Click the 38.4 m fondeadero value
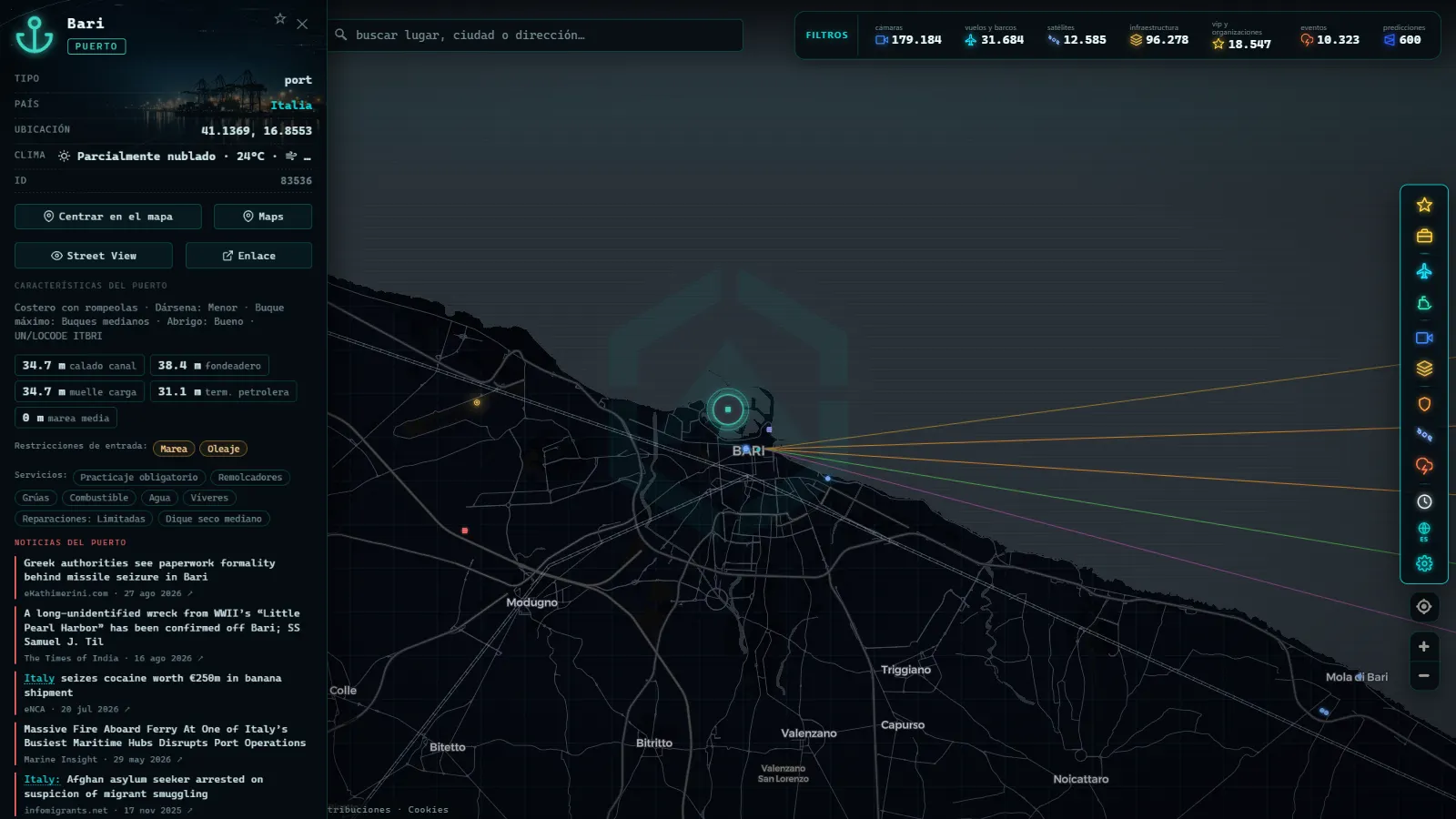Image resolution: width=1456 pixels, height=819 pixels. (209, 366)
